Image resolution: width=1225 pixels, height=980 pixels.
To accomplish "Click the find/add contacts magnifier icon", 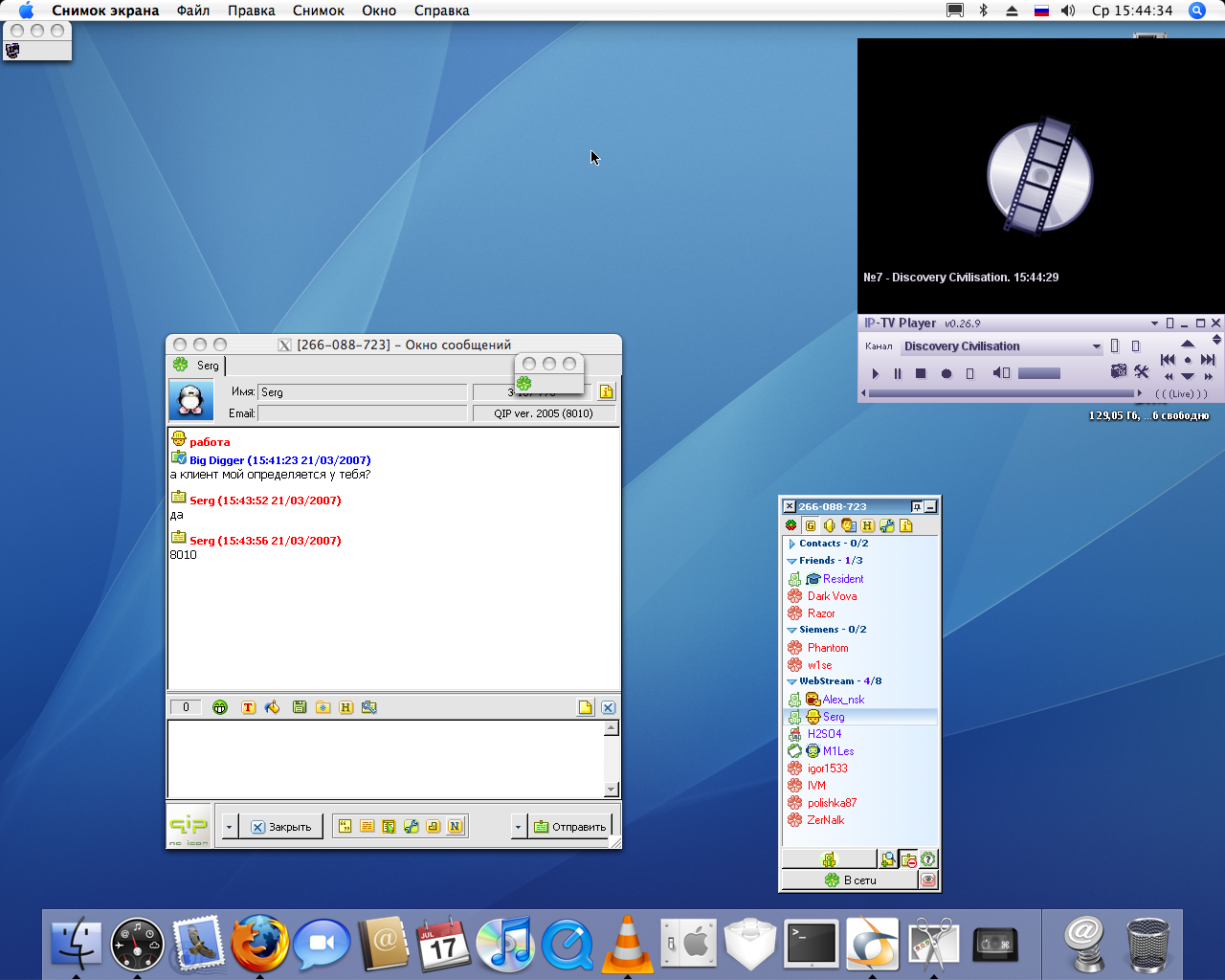I will [887, 859].
